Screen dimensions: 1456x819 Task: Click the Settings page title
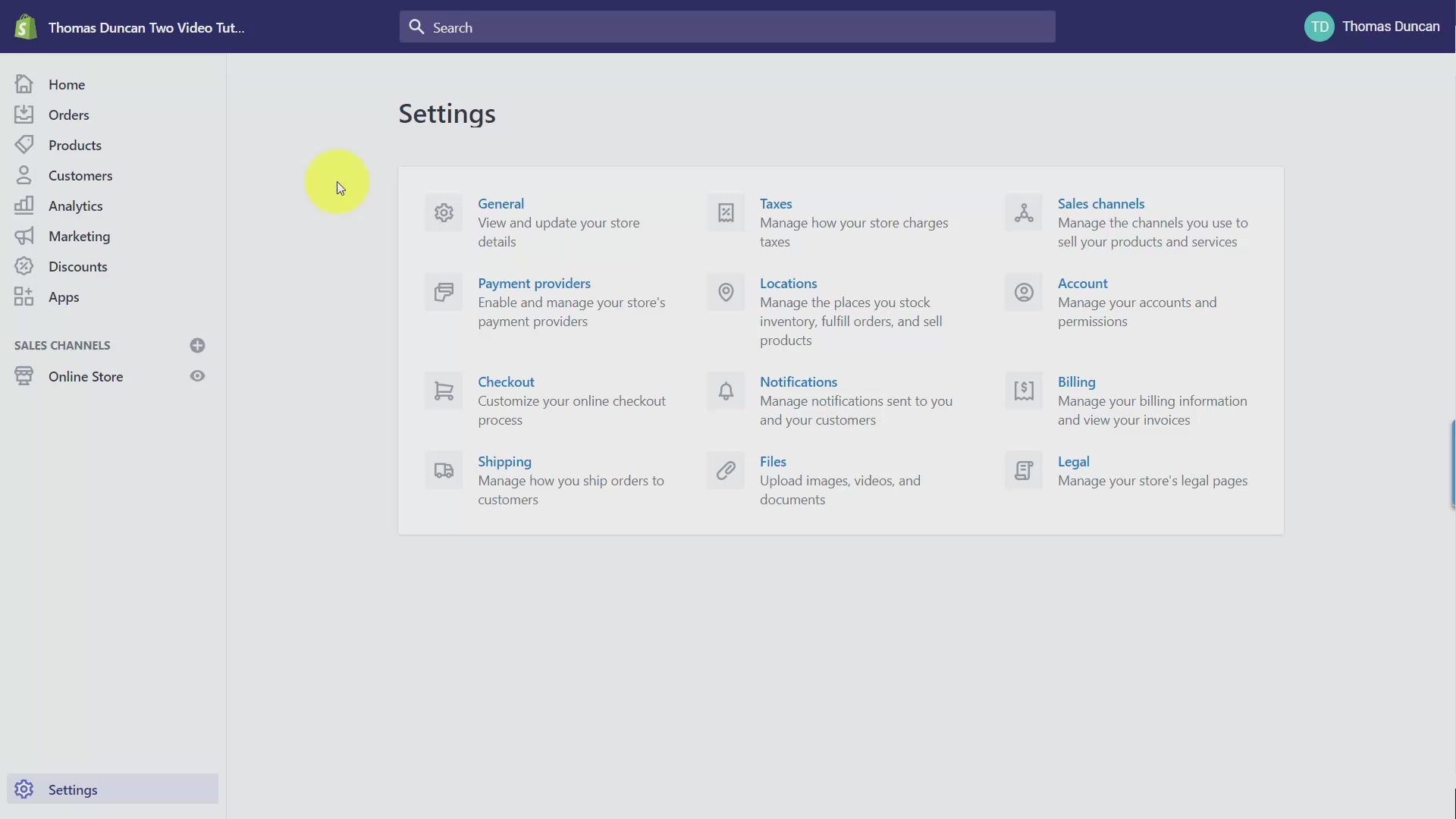447,114
